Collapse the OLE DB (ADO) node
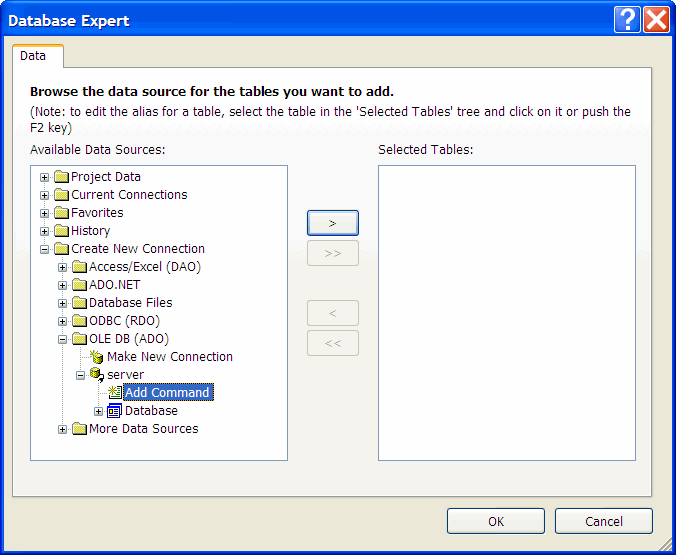 coord(63,339)
